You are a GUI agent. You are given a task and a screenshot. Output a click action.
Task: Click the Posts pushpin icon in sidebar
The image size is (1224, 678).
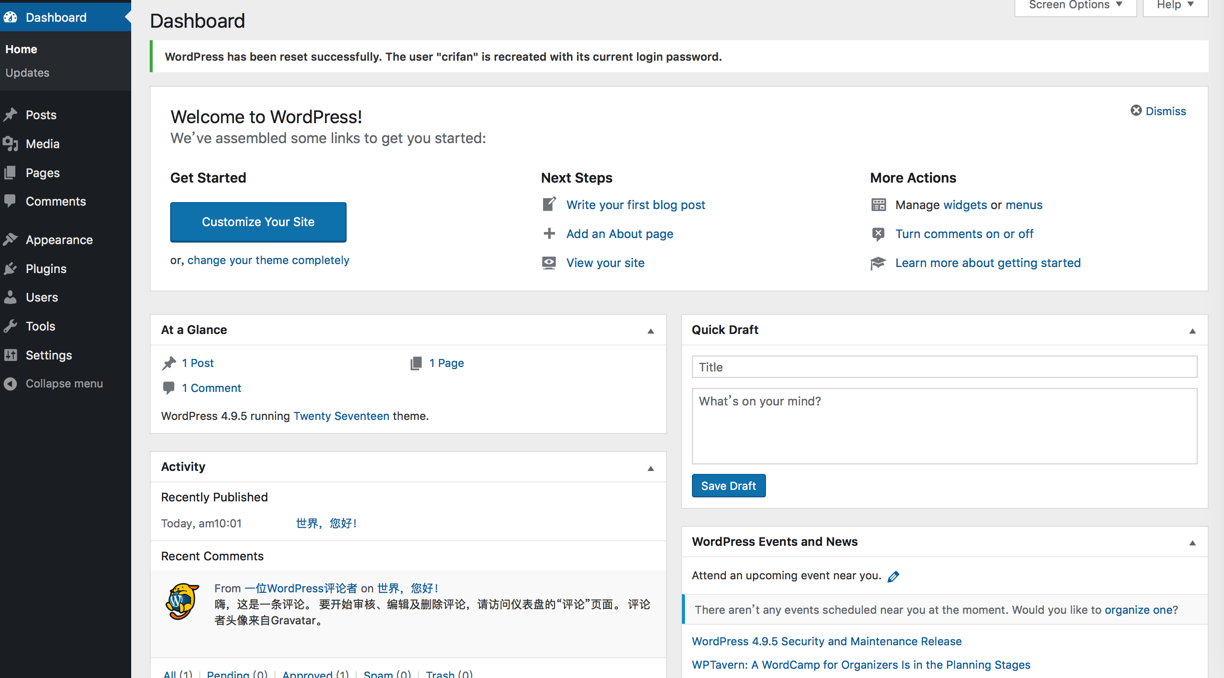coord(11,115)
